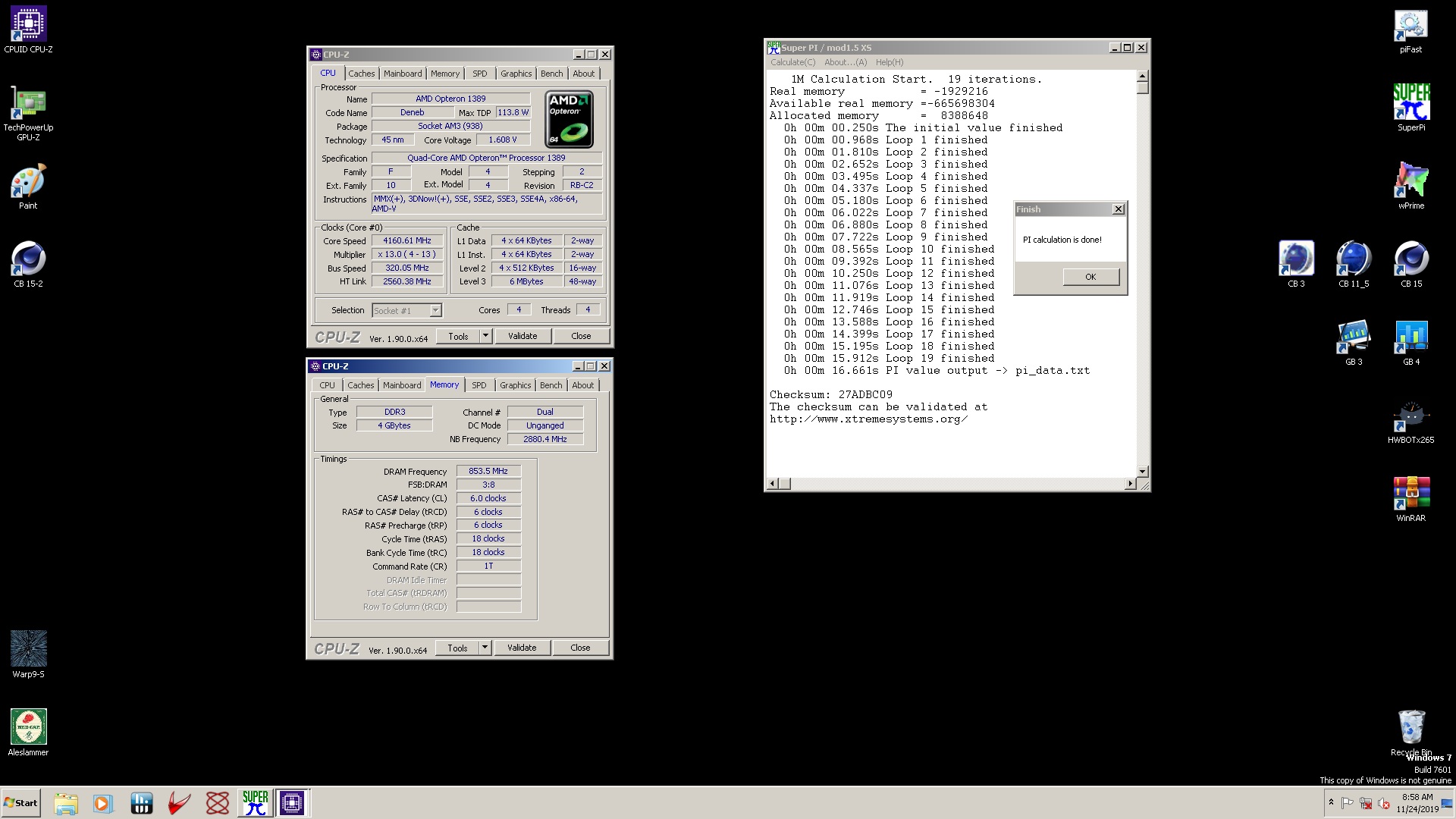Launch the CB 15 desktop shortcut
This screenshot has height=819, width=1456.
[x=1410, y=265]
